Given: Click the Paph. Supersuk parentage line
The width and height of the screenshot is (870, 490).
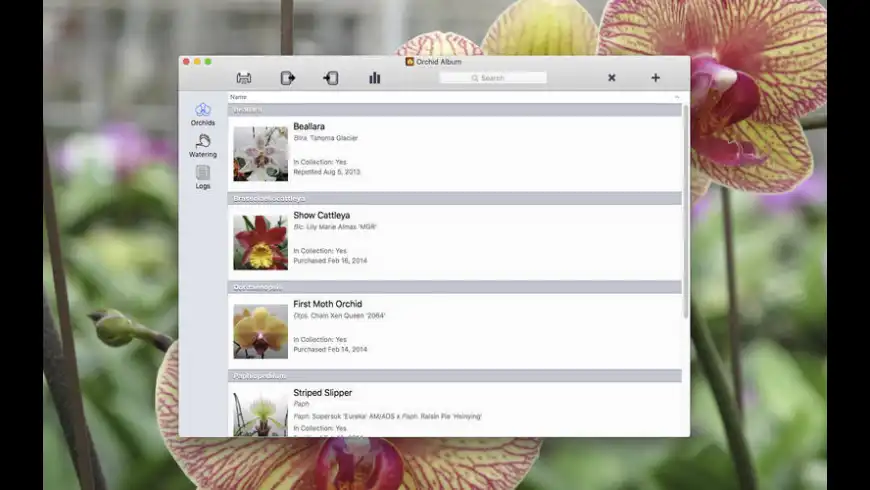Looking at the screenshot, I should click(x=387, y=416).
